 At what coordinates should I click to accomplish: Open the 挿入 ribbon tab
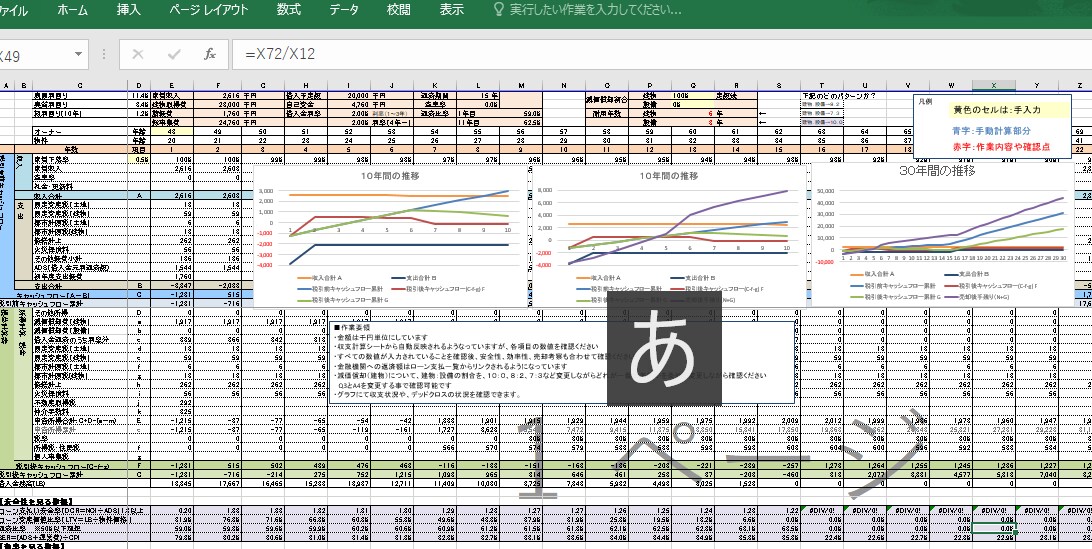pyautogui.click(x=128, y=10)
